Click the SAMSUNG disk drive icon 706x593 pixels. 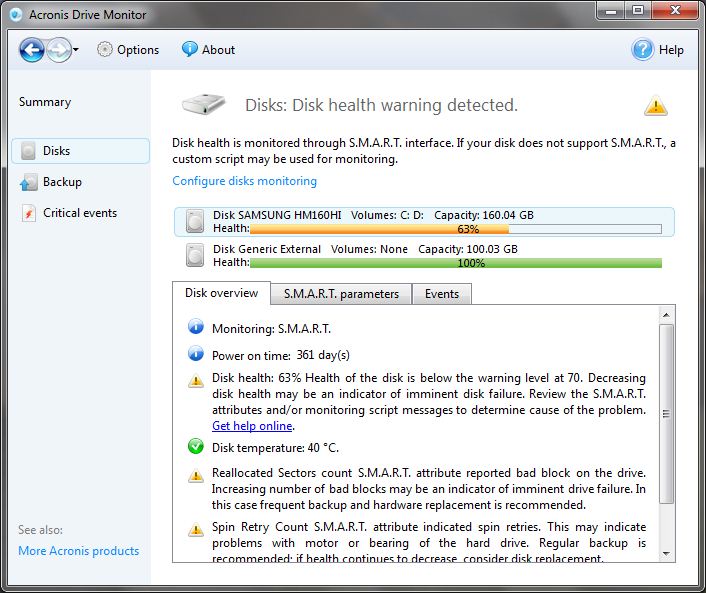click(195, 222)
